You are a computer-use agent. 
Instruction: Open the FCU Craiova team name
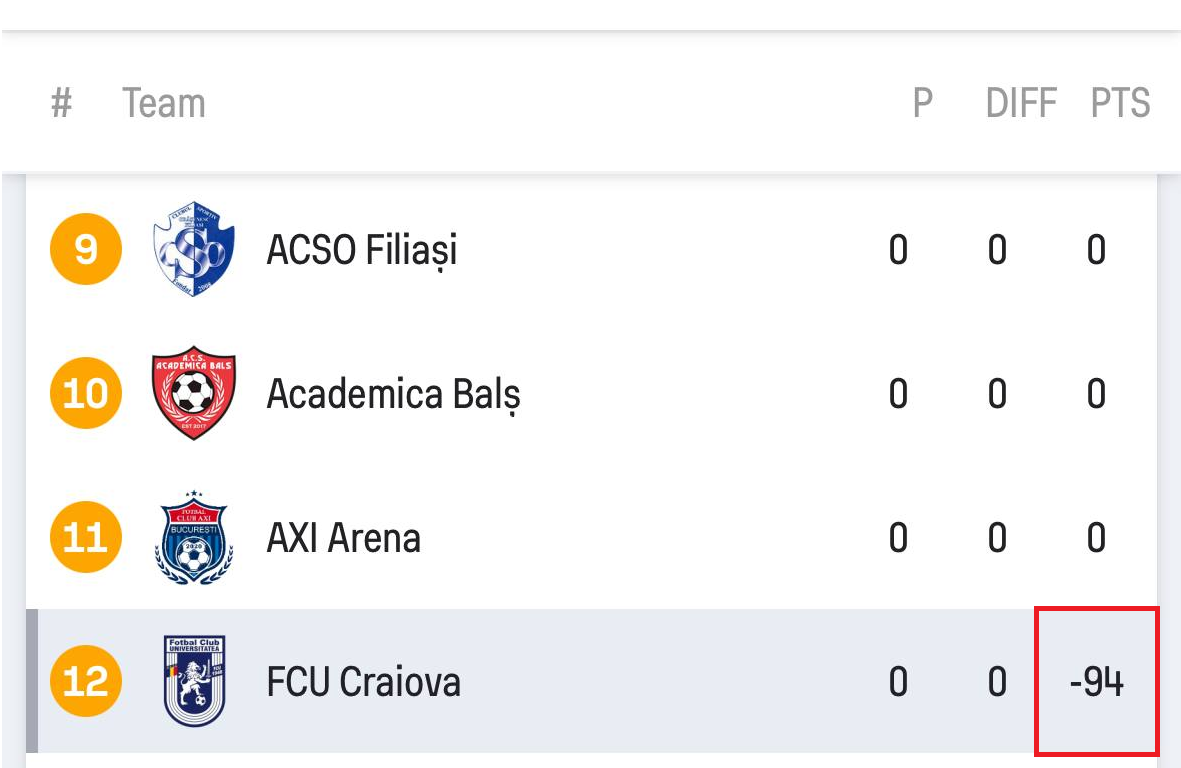pos(364,682)
